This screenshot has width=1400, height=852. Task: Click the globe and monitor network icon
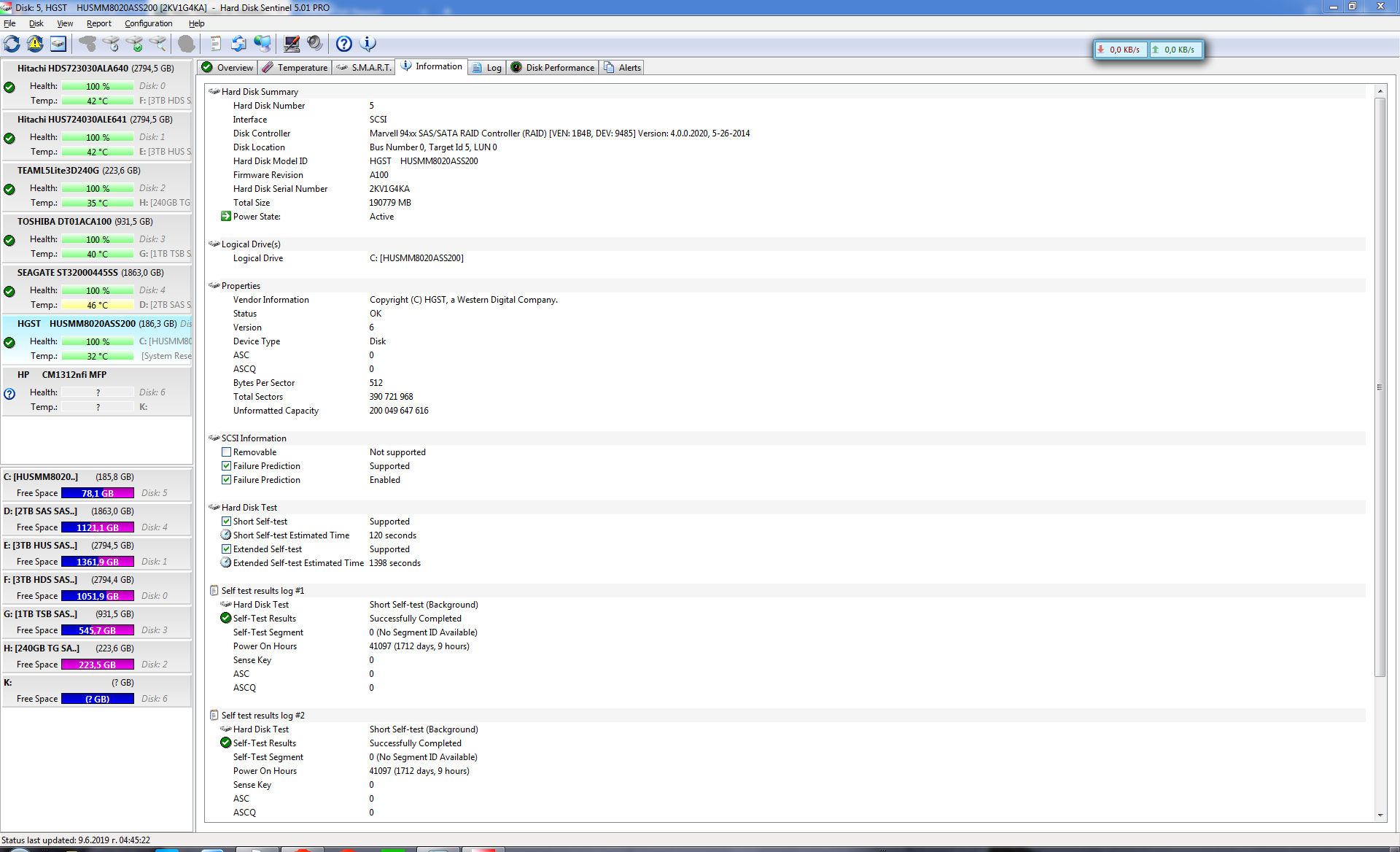click(262, 44)
